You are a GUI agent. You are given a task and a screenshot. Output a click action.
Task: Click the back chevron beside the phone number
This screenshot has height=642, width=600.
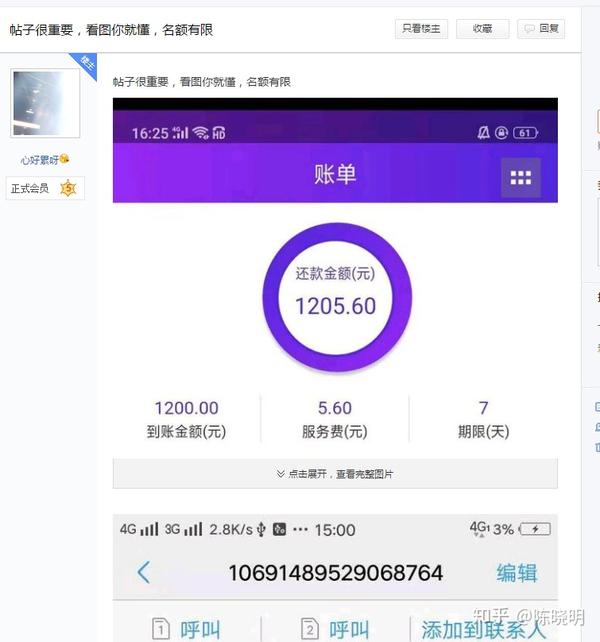[x=144, y=572]
